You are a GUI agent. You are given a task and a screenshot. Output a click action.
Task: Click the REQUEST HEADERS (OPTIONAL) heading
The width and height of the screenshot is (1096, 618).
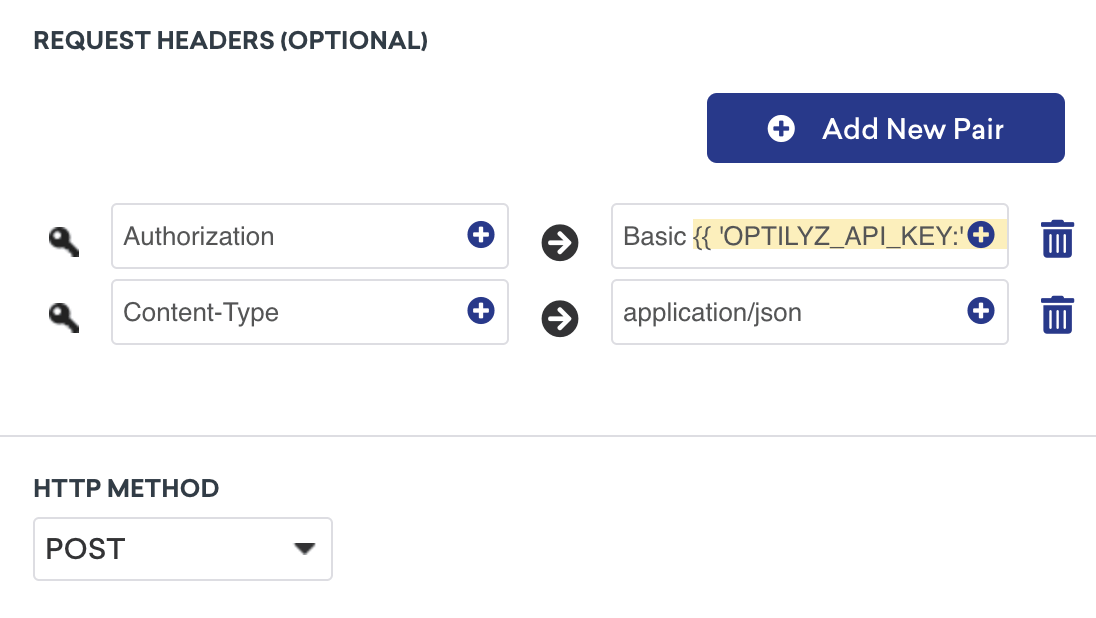(x=230, y=40)
